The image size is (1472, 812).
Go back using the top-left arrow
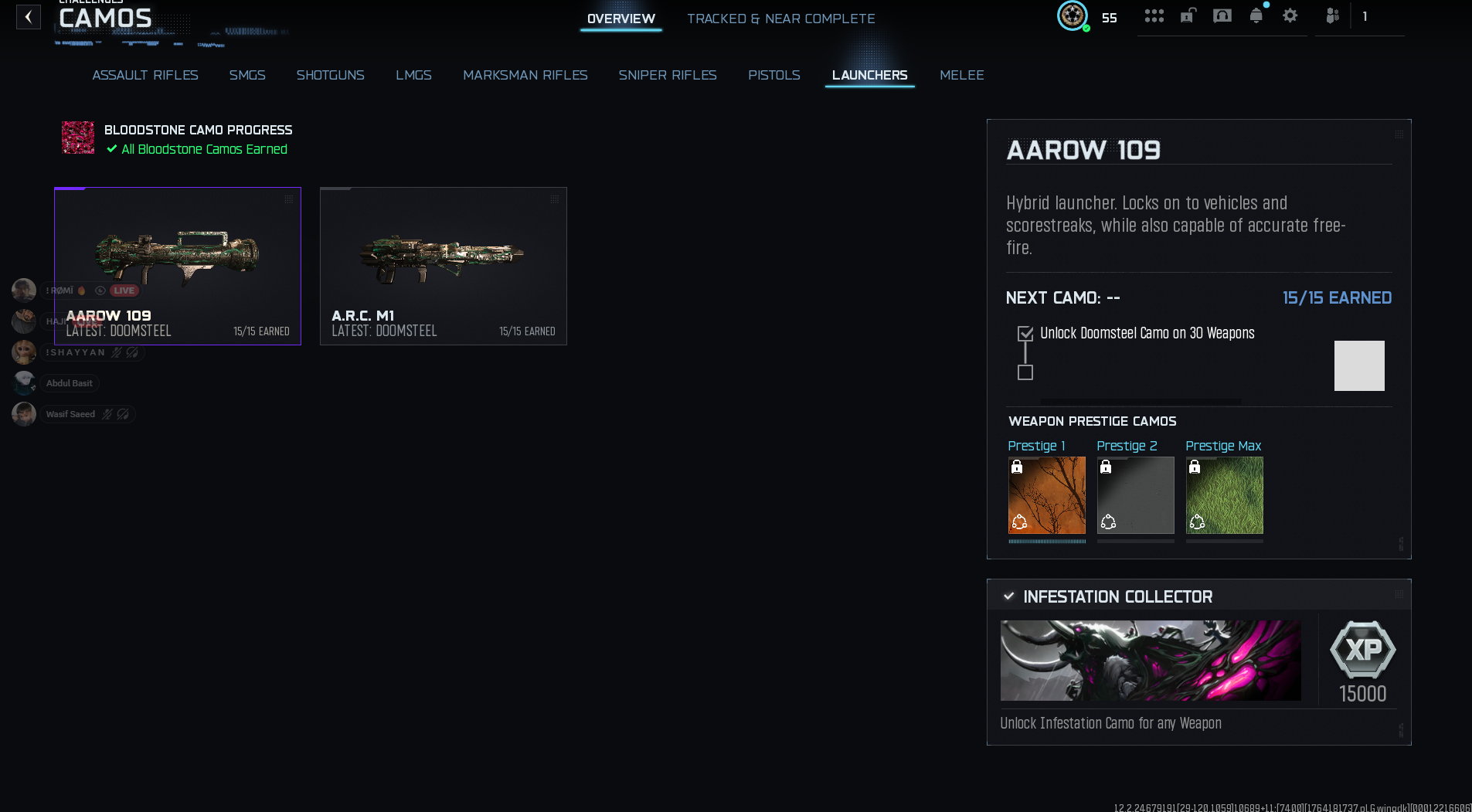pos(29,17)
